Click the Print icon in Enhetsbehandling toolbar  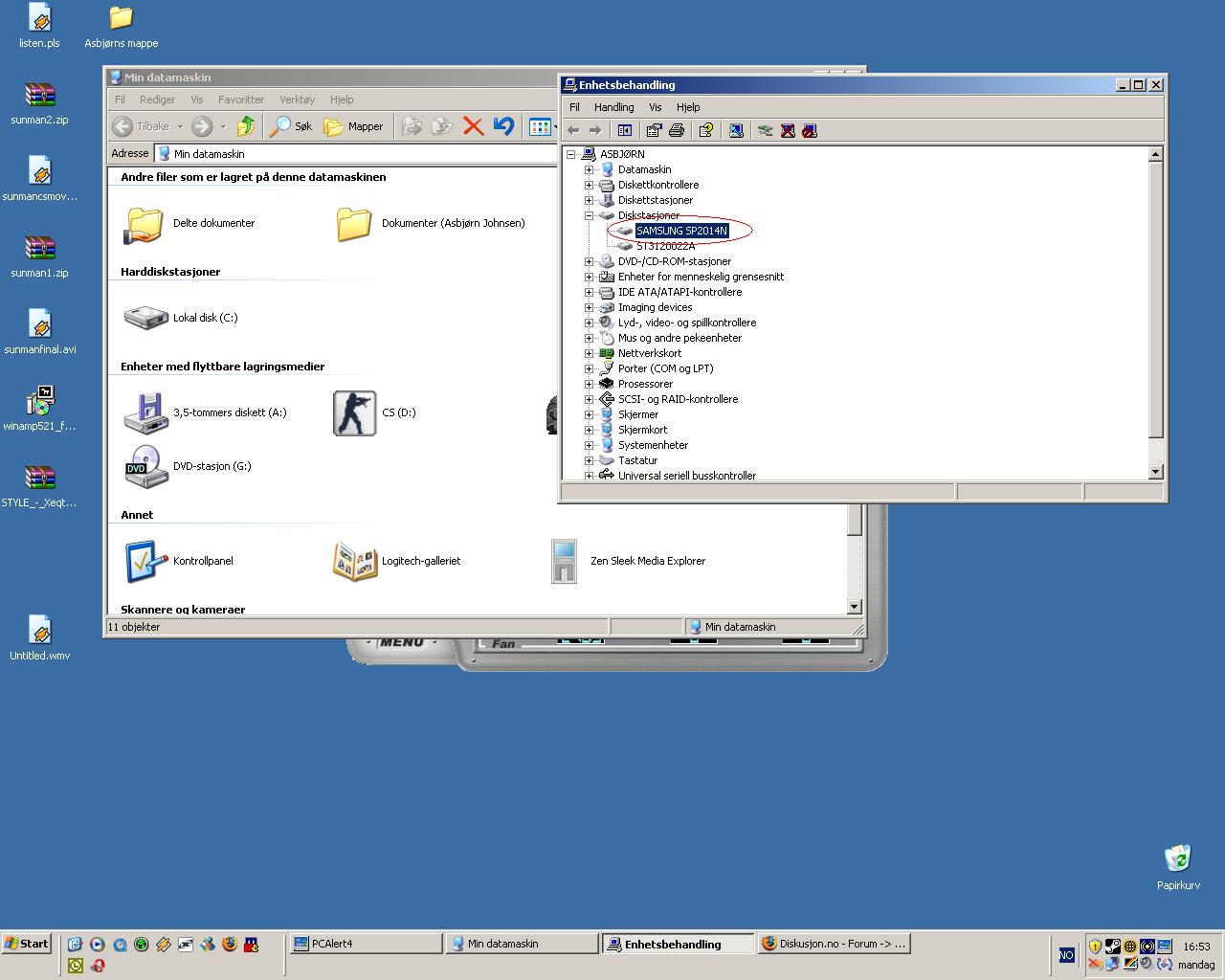pos(677,130)
